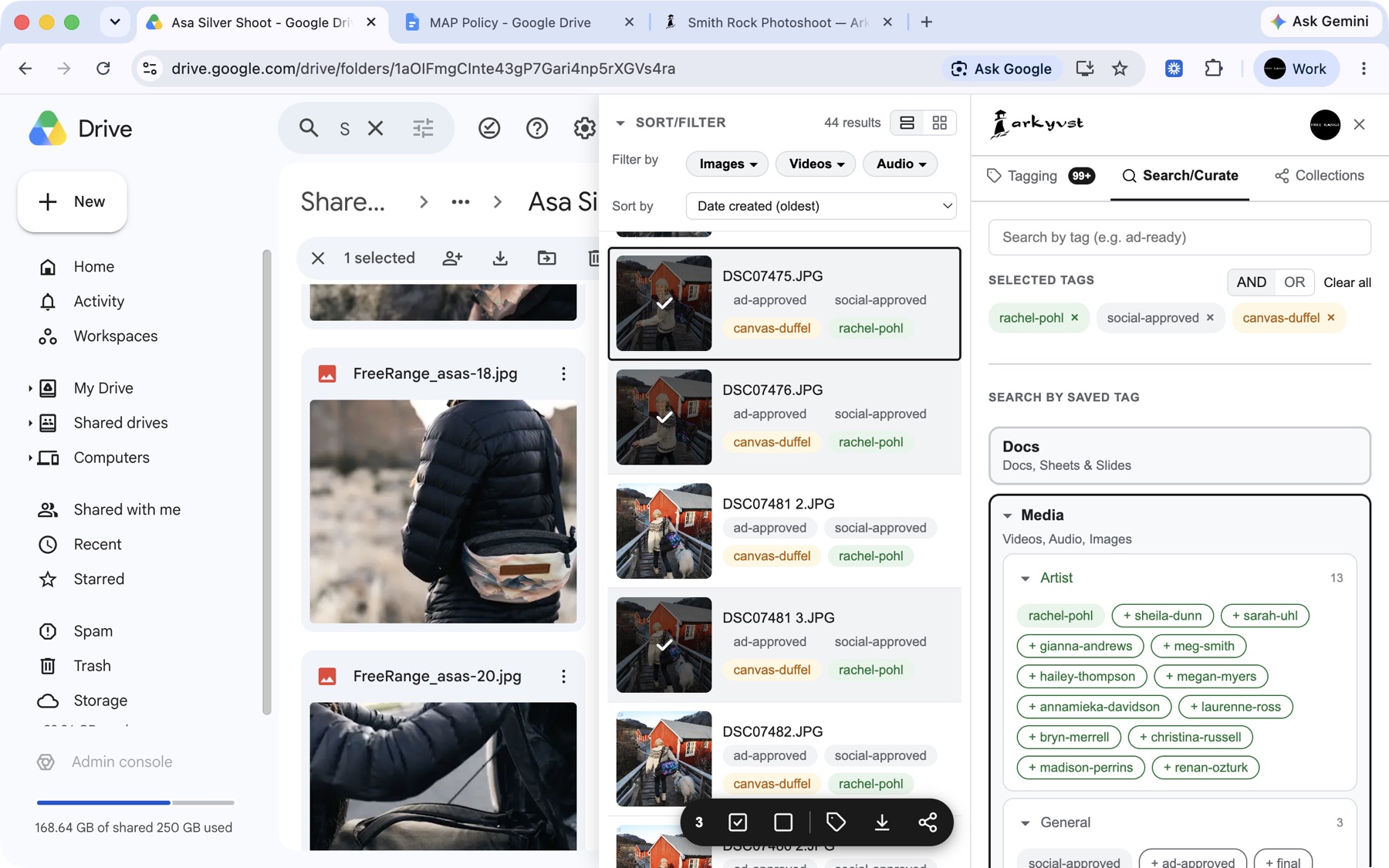Open Shared with me in sidebar

pyautogui.click(x=127, y=510)
